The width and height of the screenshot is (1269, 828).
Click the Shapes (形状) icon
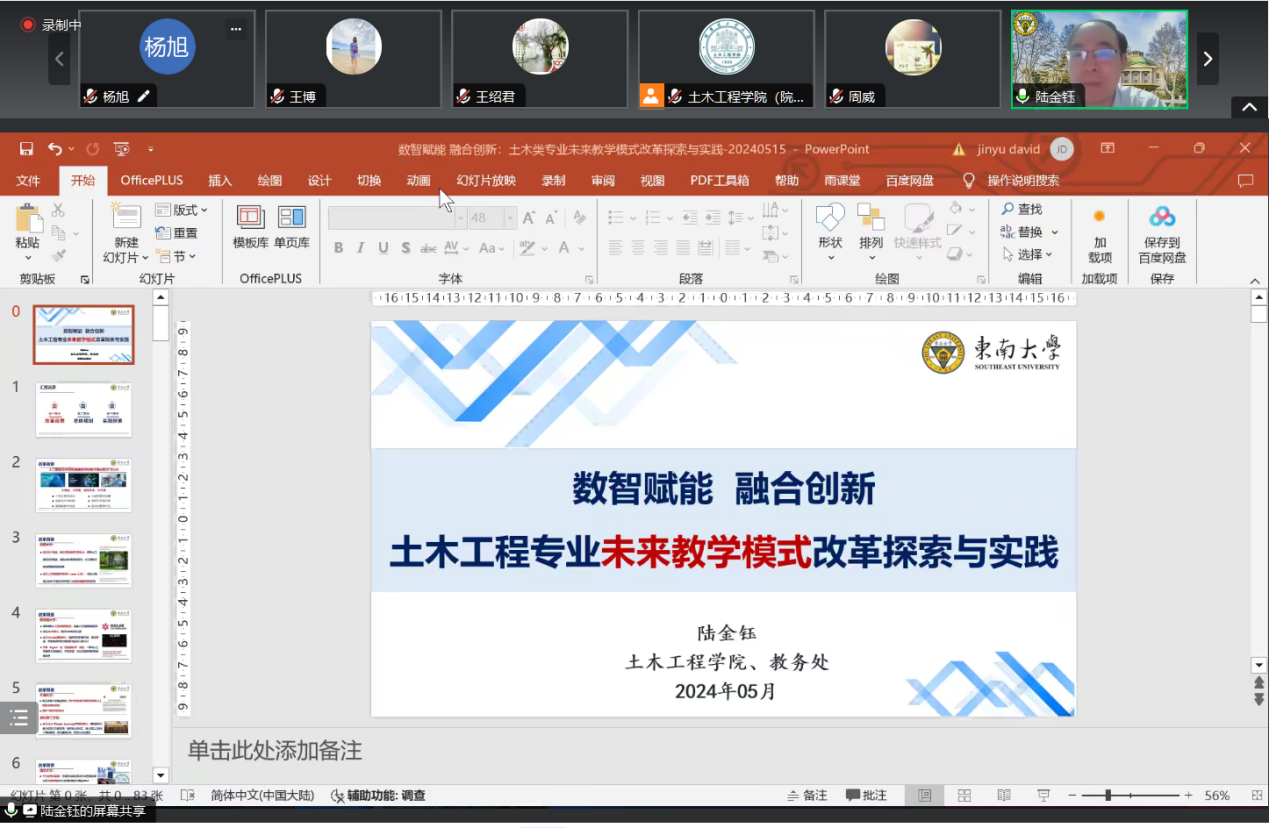(x=830, y=217)
